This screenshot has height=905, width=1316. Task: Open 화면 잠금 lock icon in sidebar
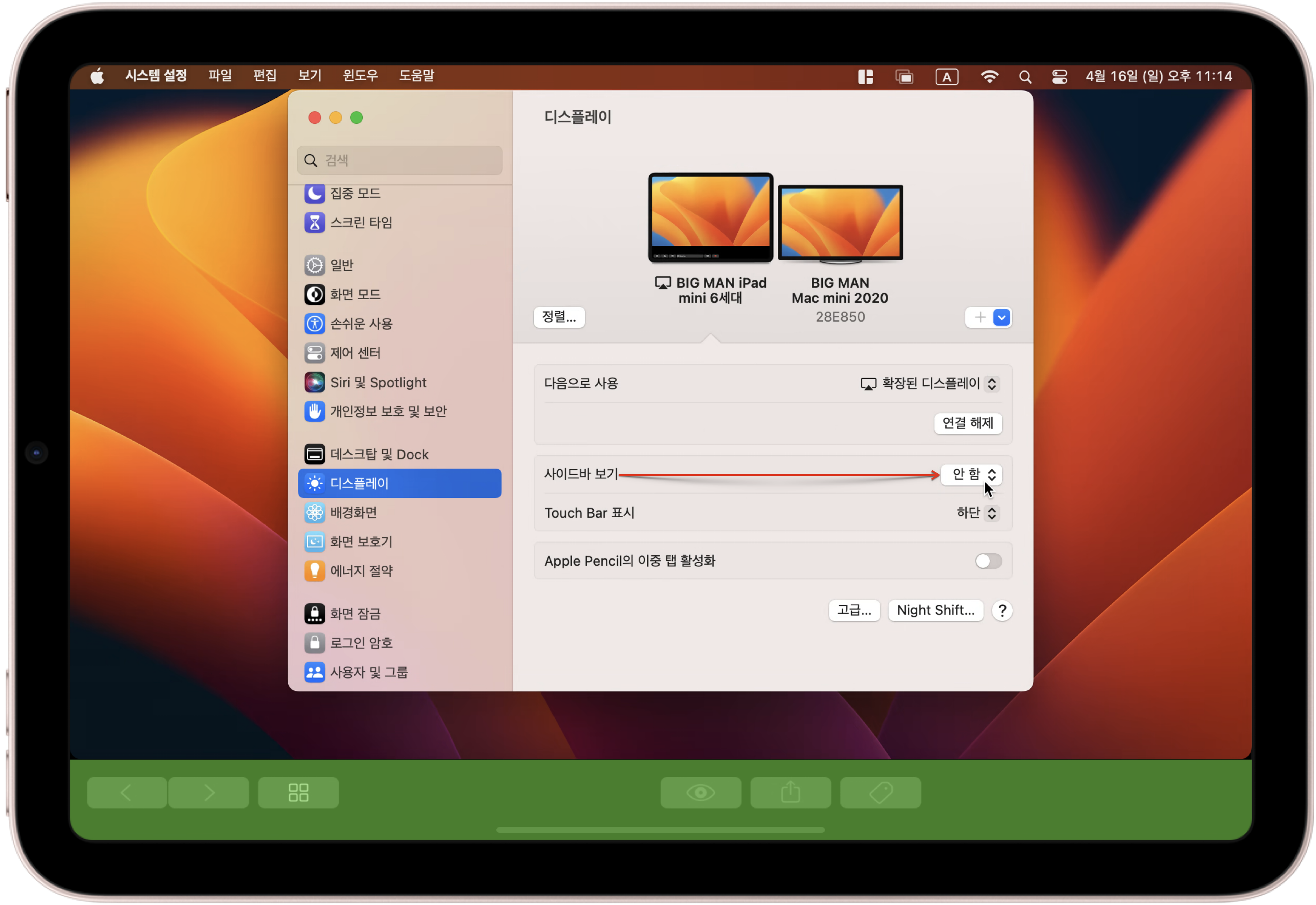[314, 613]
